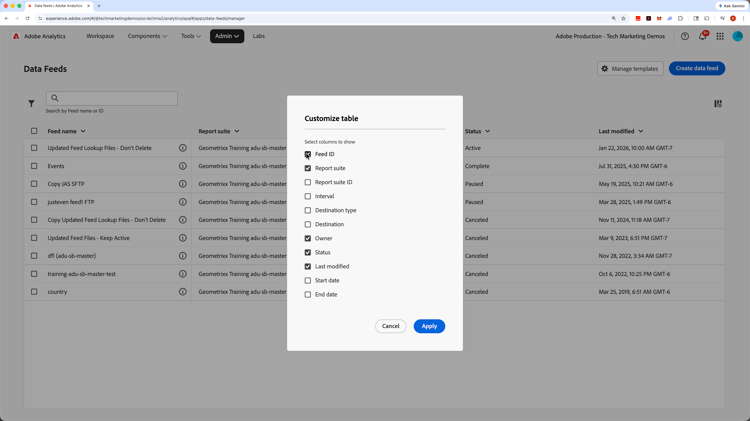Click Cancel in Customize table dialog
This screenshot has height=421, width=750.
point(390,326)
